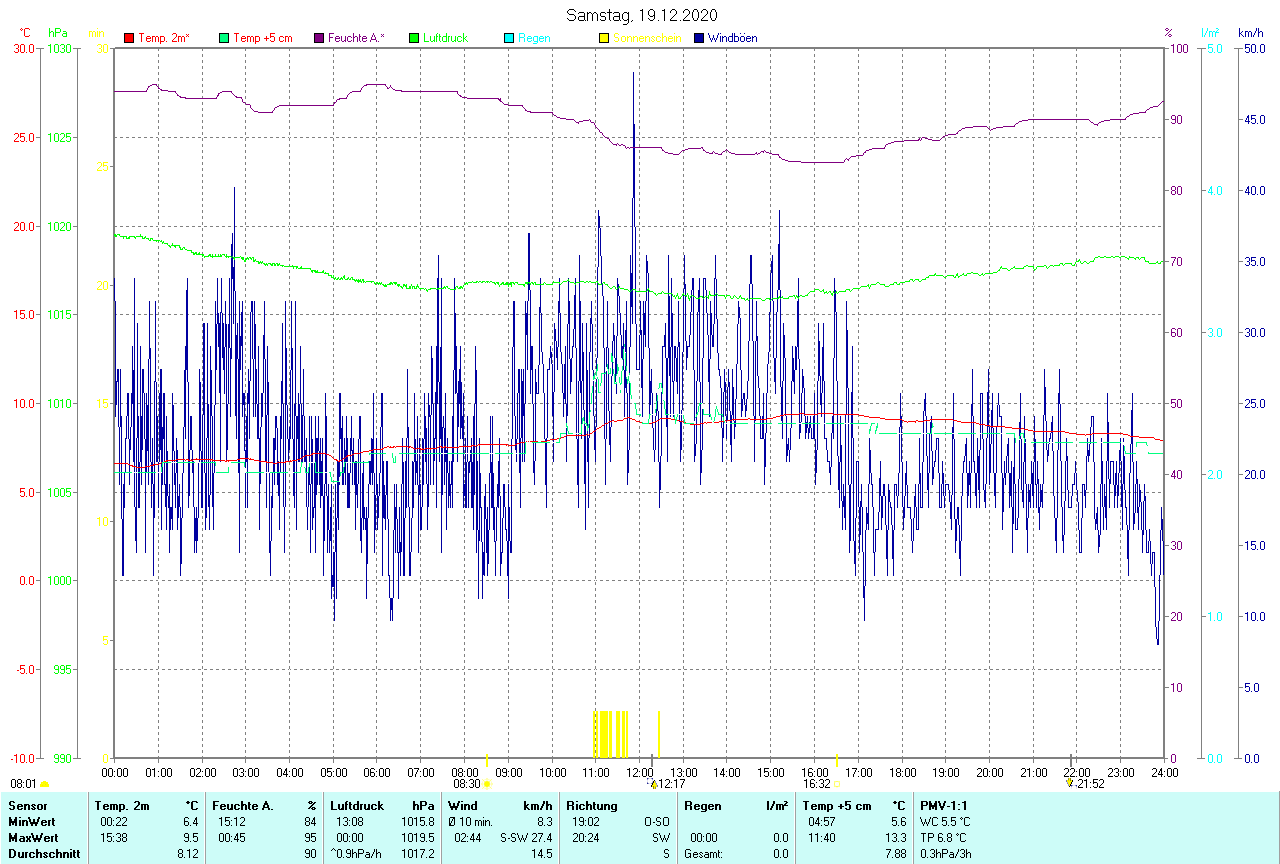1280x864 pixels.
Task: Click the wind direction time 19:02
Action: pyautogui.click(x=586, y=821)
